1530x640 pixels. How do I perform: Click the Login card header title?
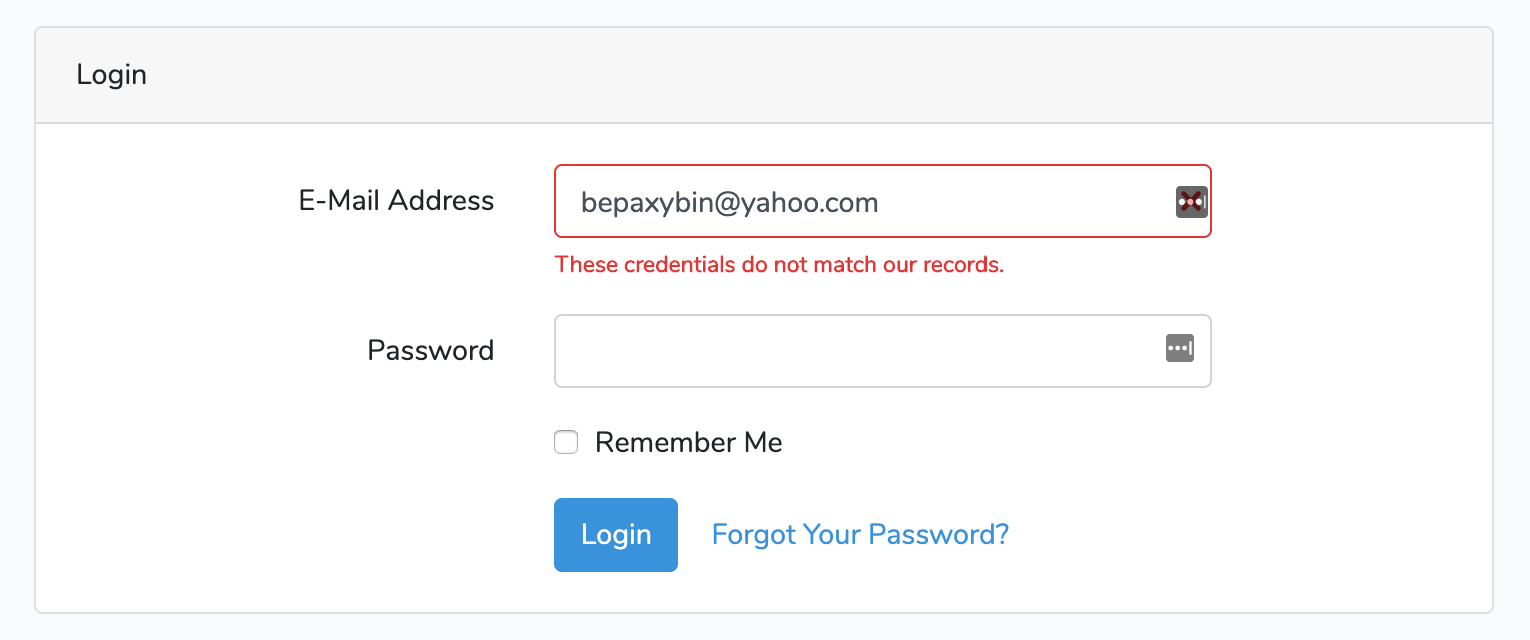click(x=111, y=75)
